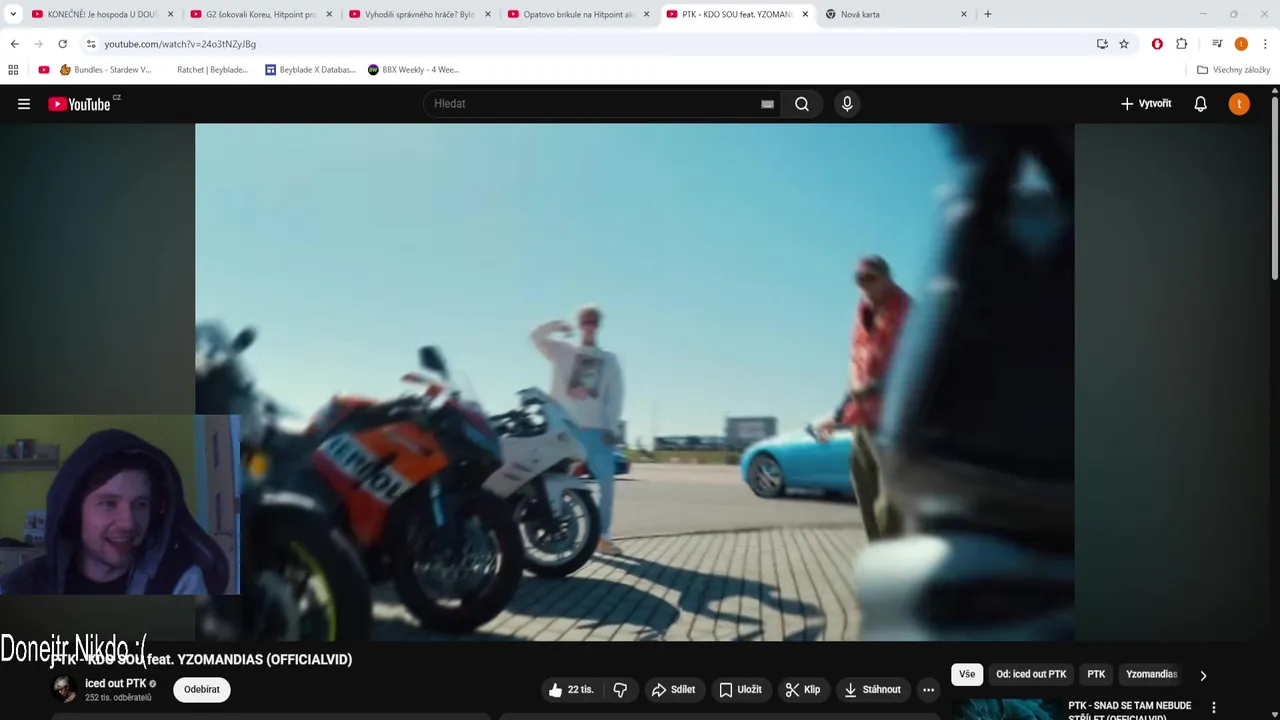Start voice search with microphone

(x=847, y=104)
